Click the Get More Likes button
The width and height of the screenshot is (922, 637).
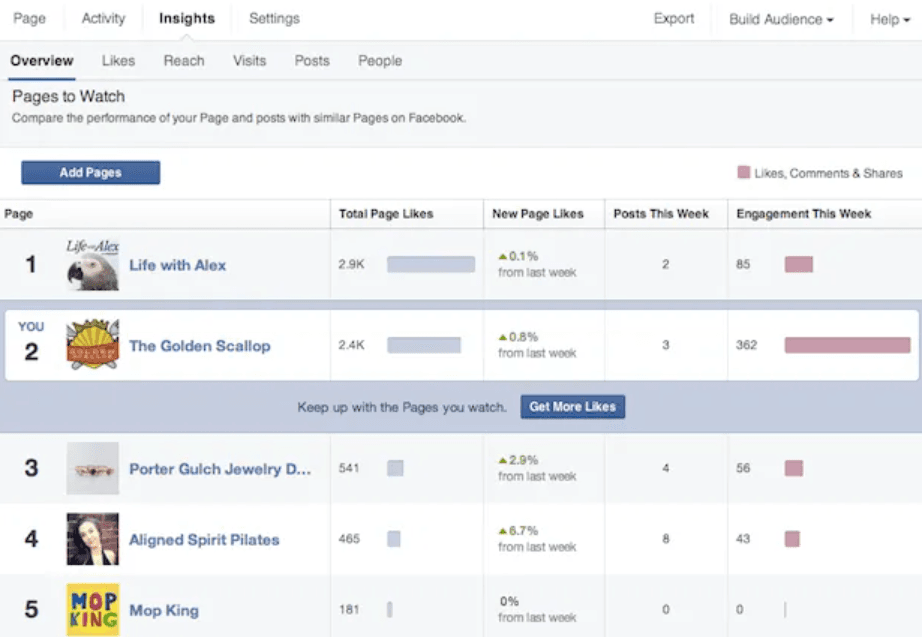[572, 406]
